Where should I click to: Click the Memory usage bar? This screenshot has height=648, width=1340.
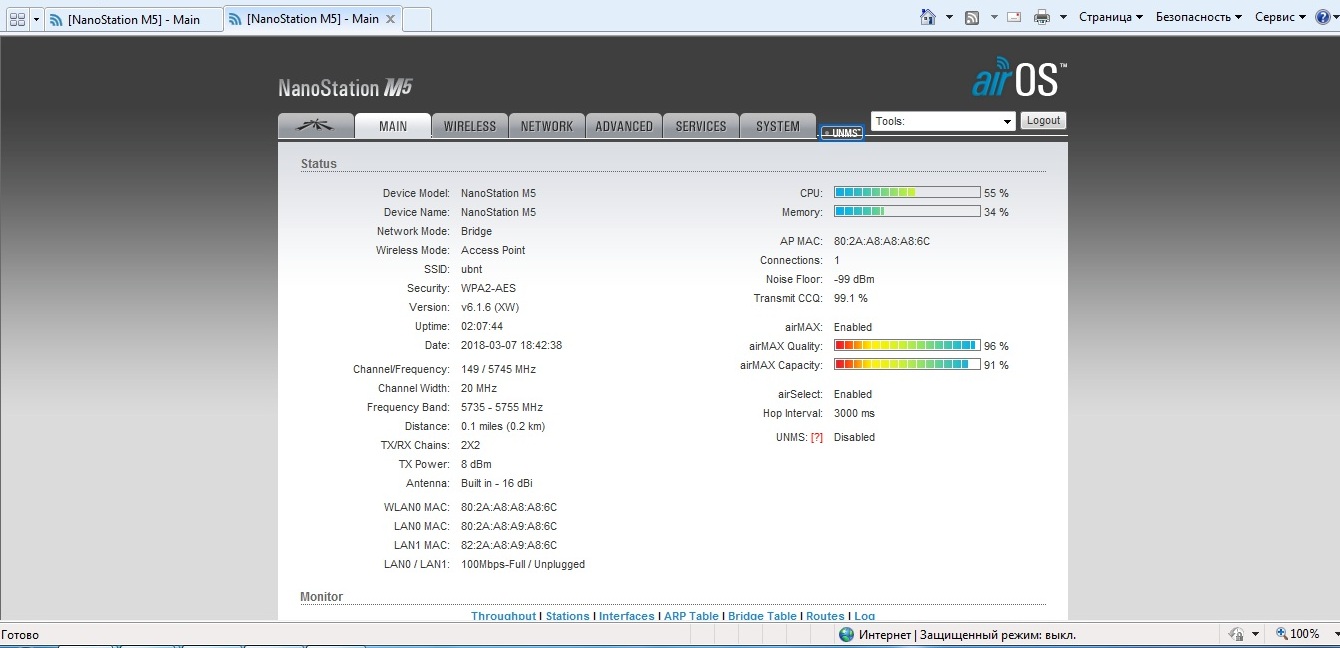(x=907, y=211)
